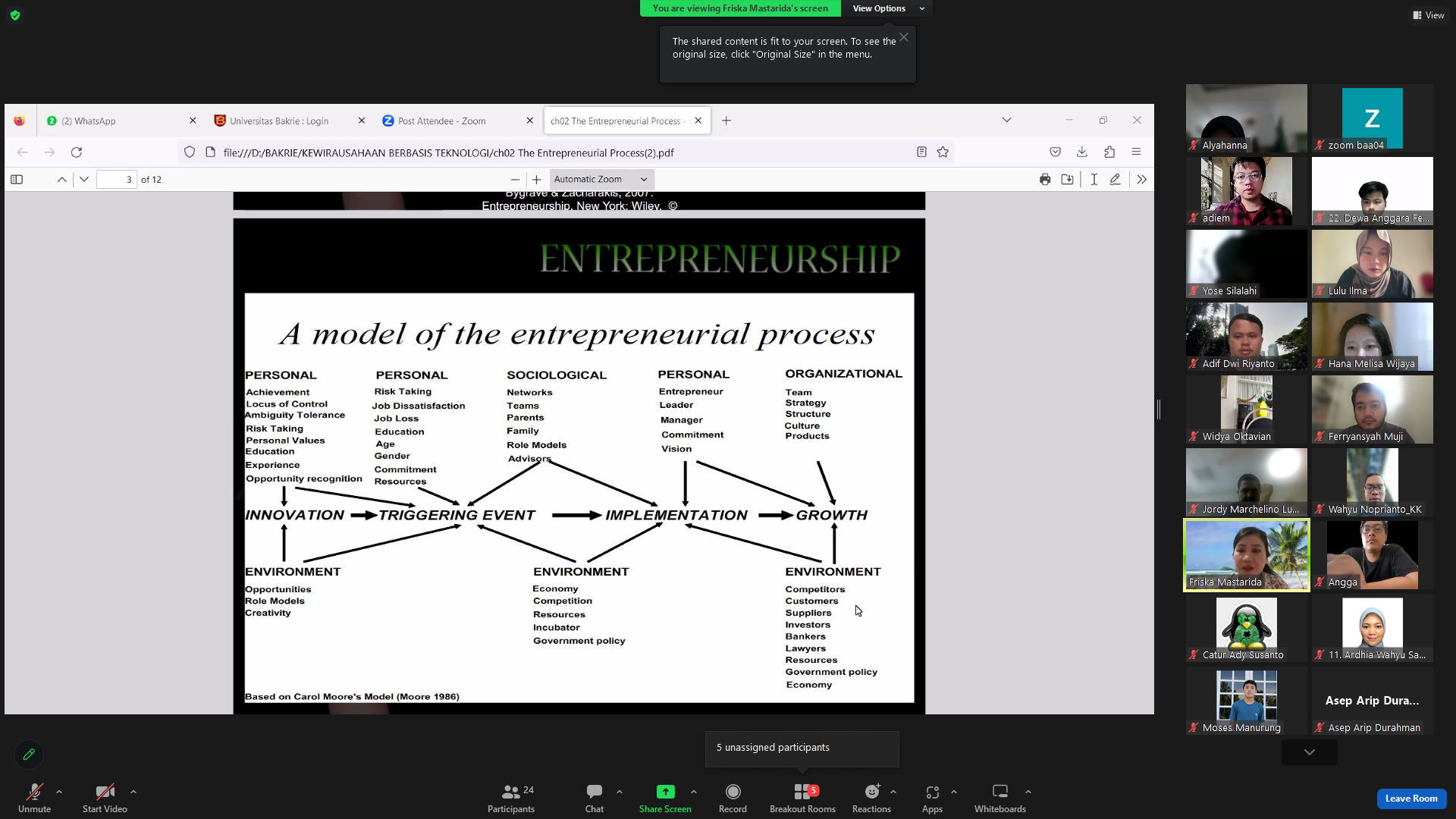
Task: Switch to the WhatsApp tab
Action: [x=114, y=121]
